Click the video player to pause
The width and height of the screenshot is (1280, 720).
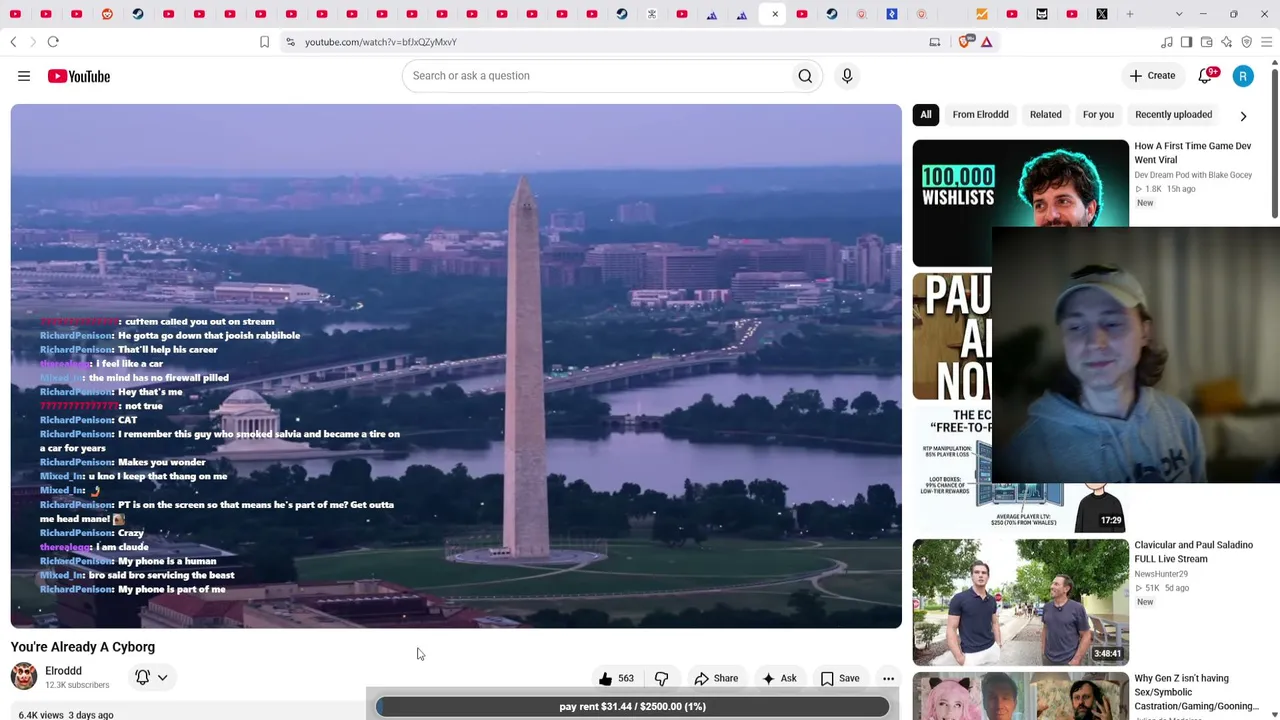click(x=456, y=366)
